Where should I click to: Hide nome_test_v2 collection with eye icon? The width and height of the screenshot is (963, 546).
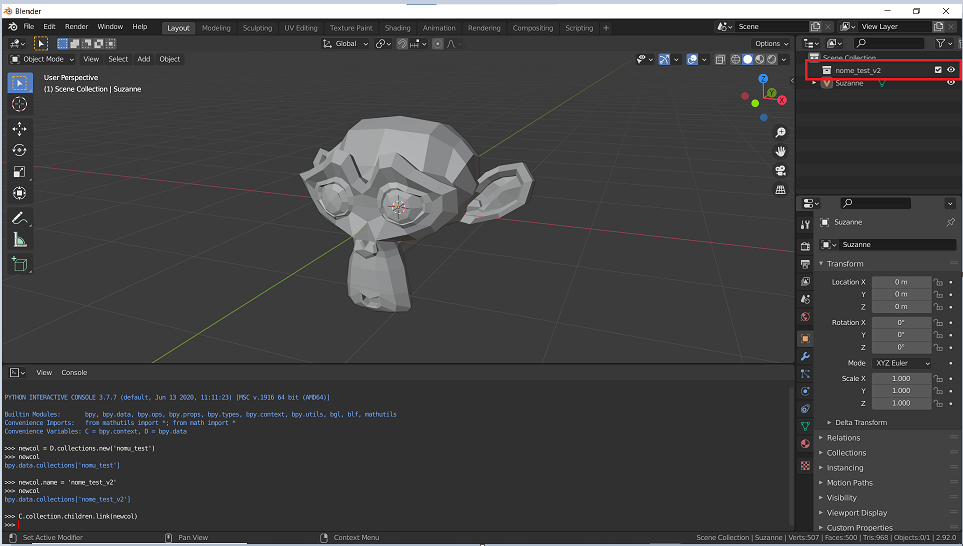[951, 70]
